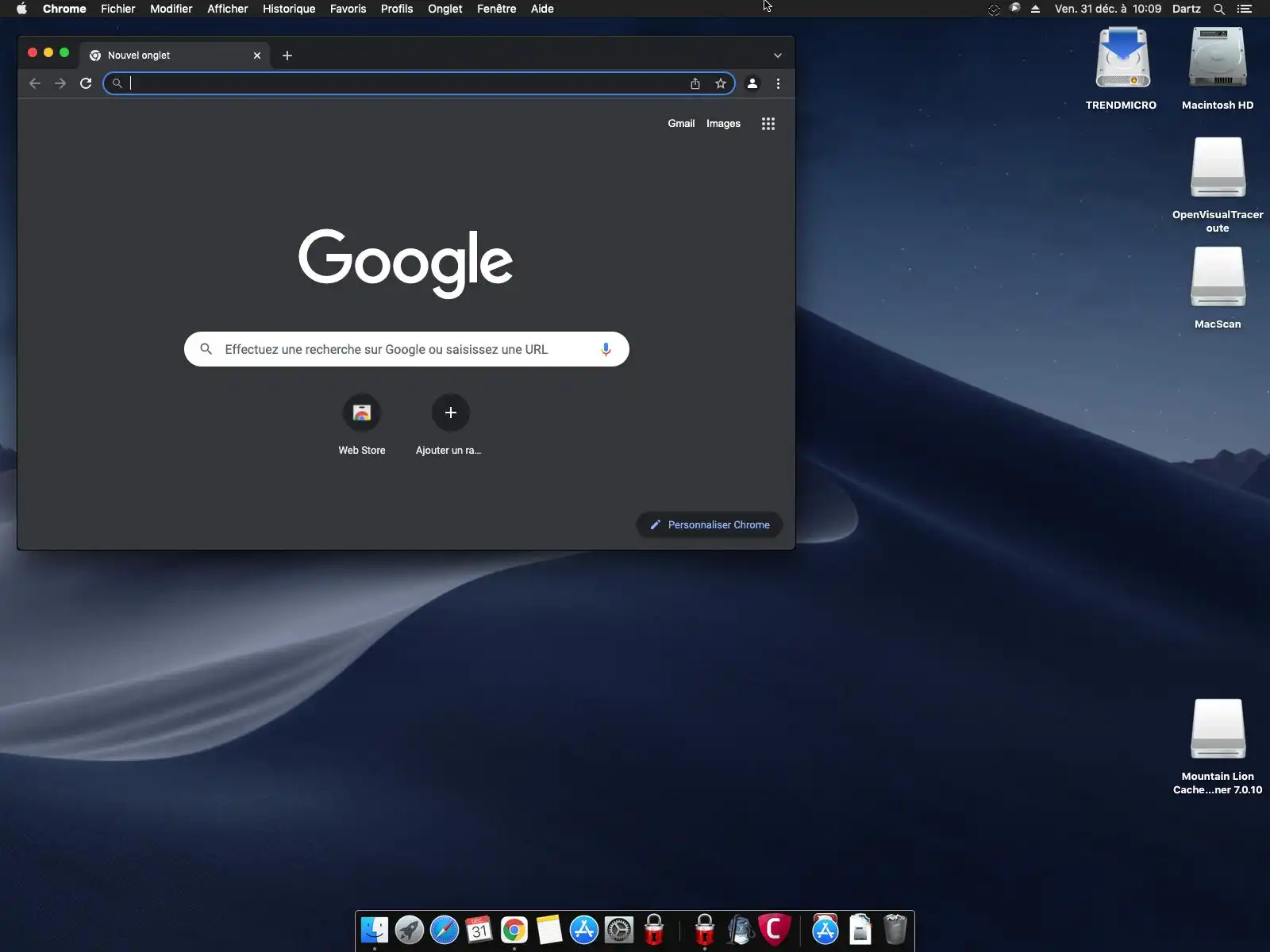Add a new tab with the plus button

[x=287, y=56]
